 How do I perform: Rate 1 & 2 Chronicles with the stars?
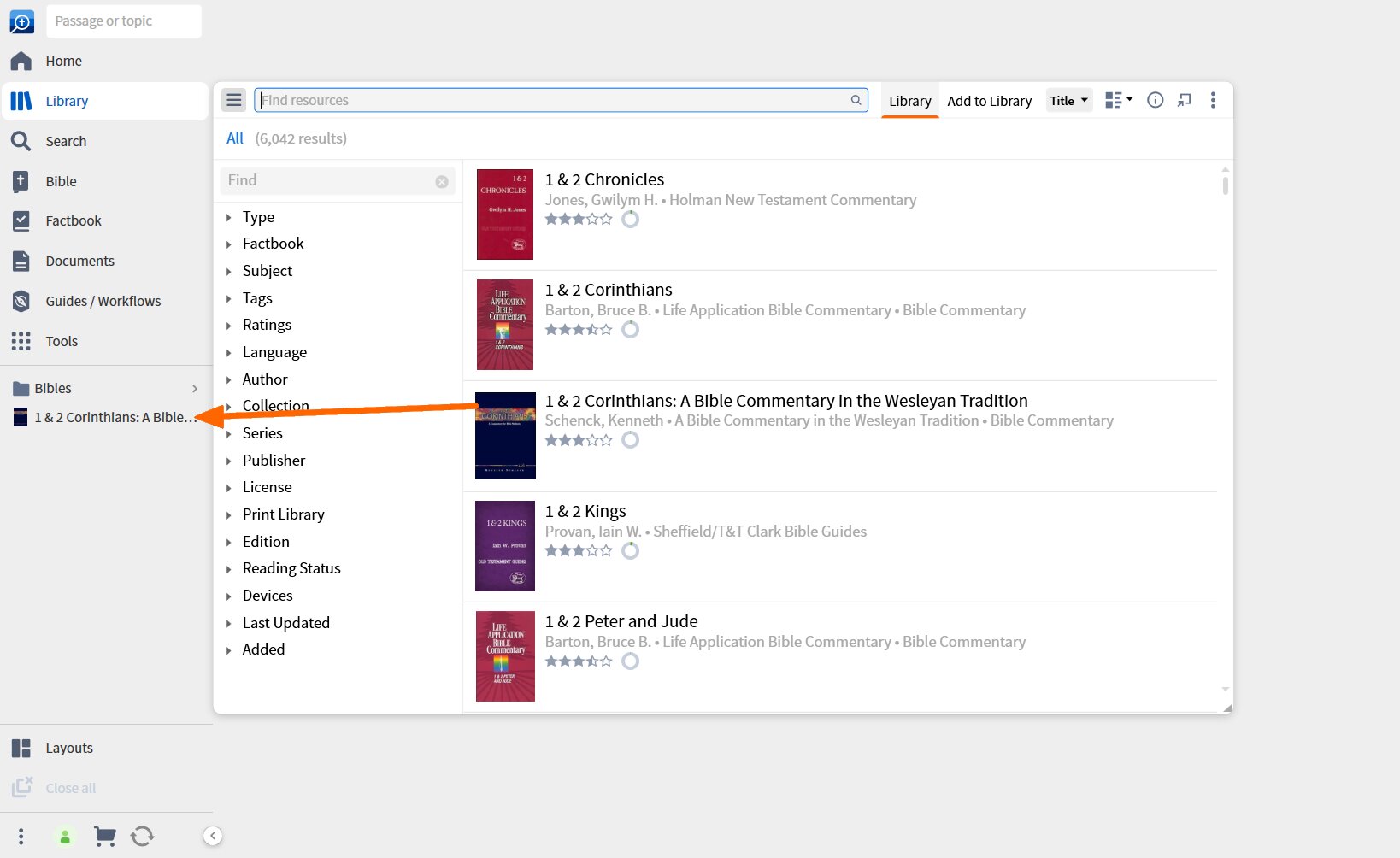coord(579,219)
